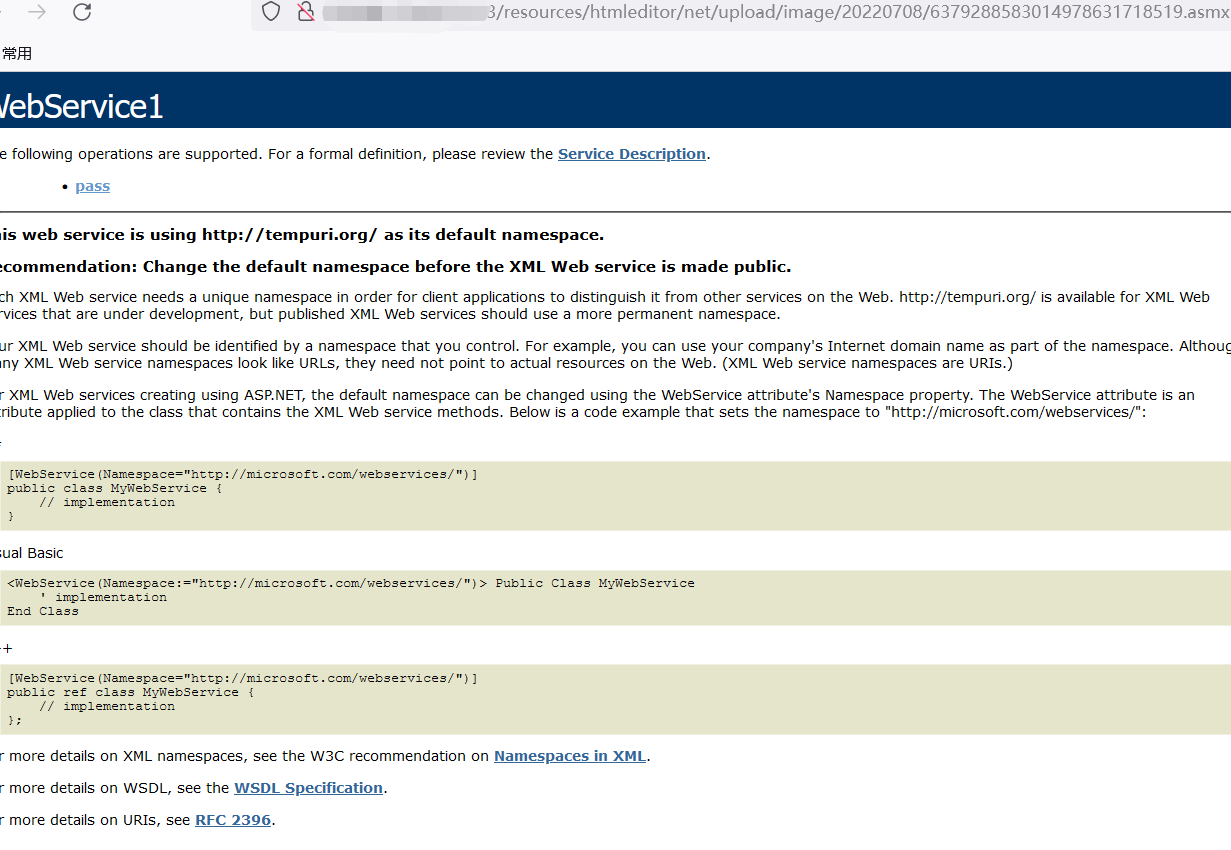Click the 'End Class' code line
This screenshot has width=1231, height=850.
[42, 611]
